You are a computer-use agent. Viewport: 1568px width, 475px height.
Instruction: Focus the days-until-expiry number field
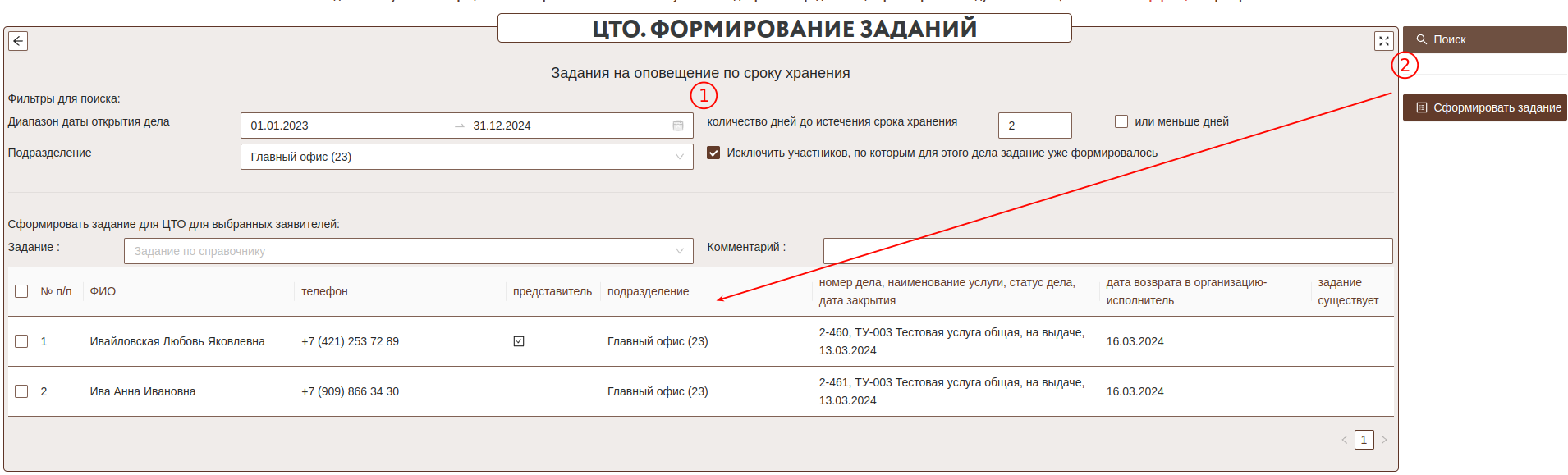[1034, 126]
